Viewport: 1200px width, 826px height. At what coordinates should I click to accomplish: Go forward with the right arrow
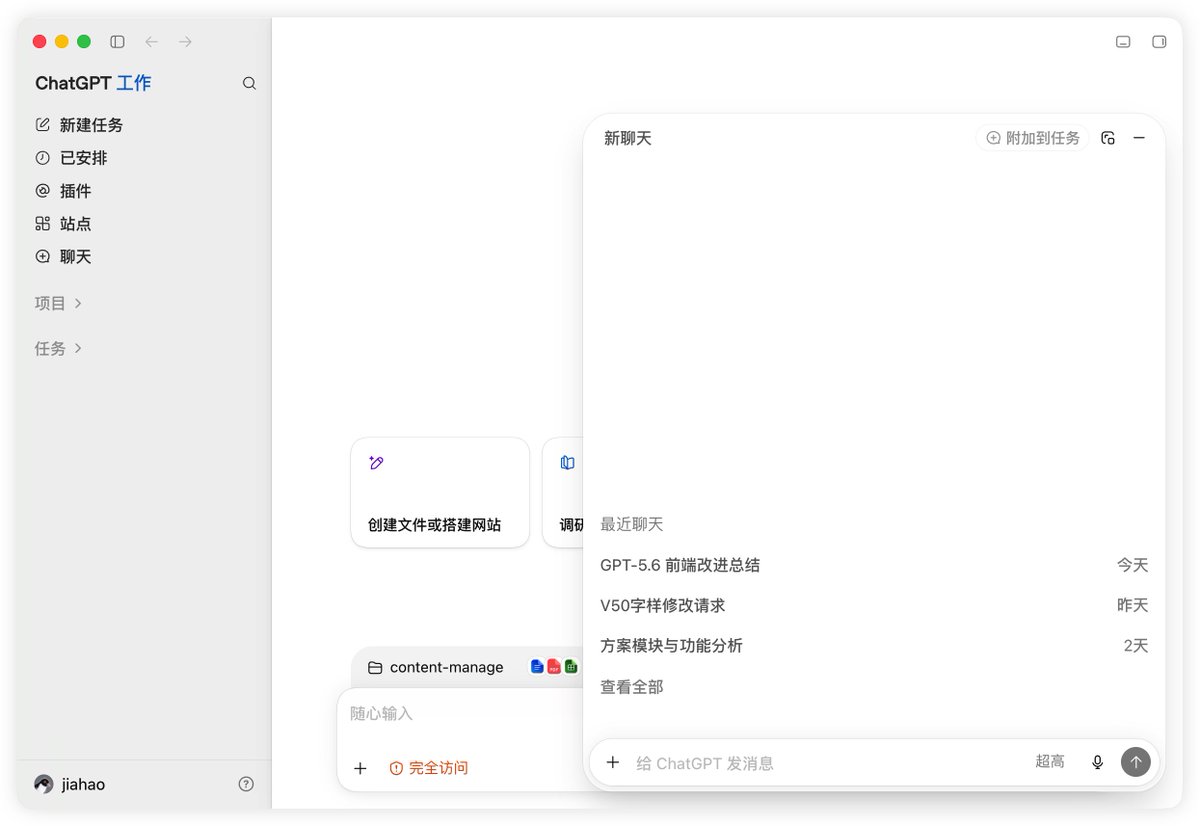pyautogui.click(x=185, y=42)
